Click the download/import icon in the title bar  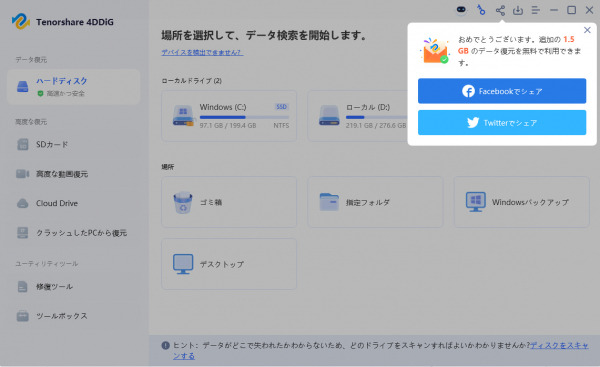tap(518, 10)
